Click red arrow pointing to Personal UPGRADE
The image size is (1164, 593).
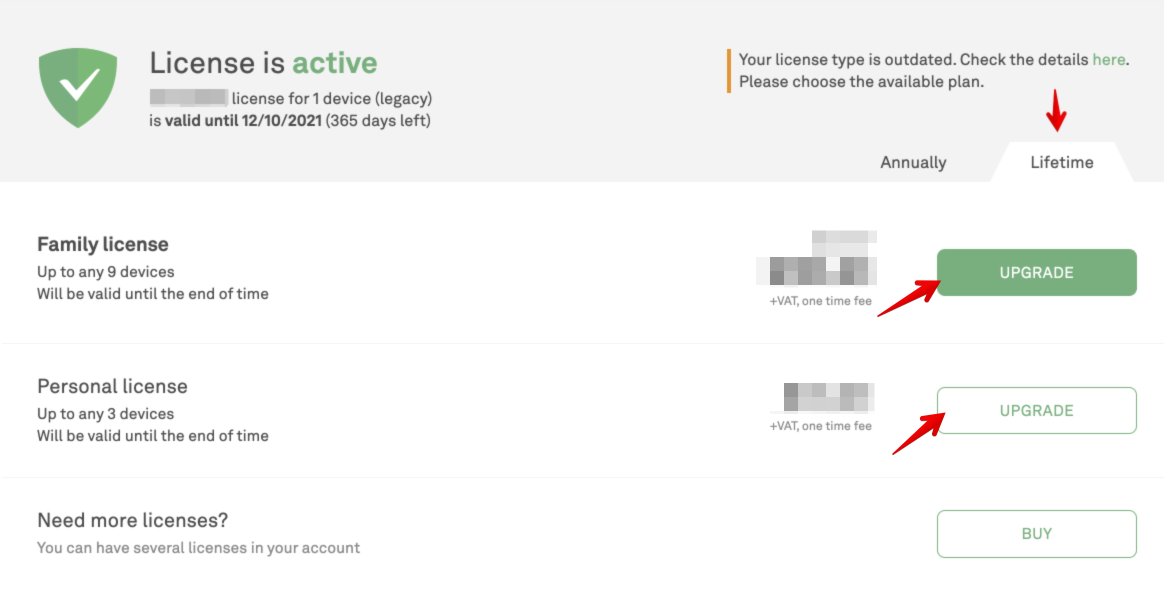click(918, 434)
